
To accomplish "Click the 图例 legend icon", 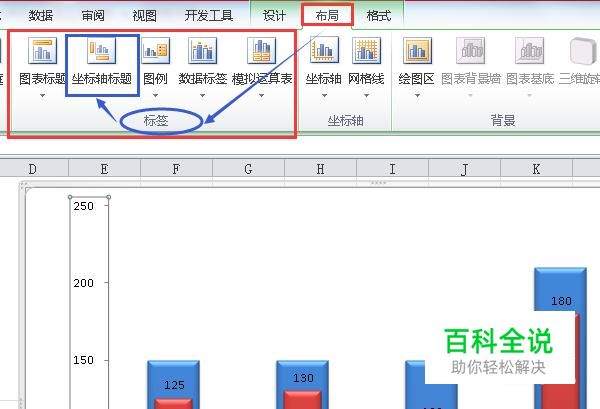I will tap(155, 51).
